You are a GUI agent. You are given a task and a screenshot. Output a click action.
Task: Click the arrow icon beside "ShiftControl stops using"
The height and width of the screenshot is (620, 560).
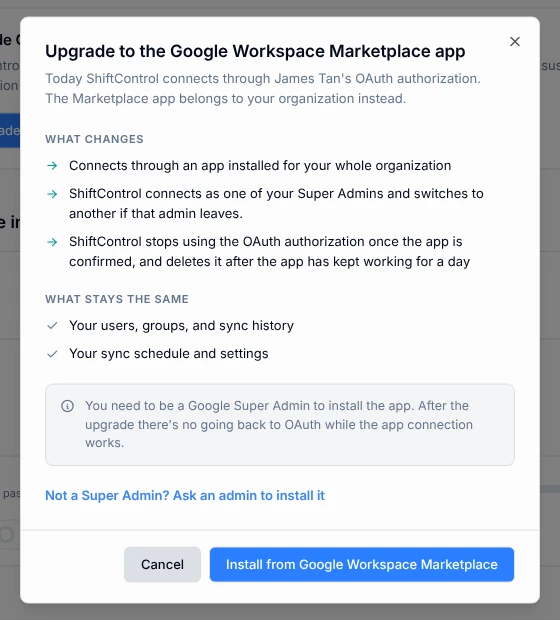point(52,242)
